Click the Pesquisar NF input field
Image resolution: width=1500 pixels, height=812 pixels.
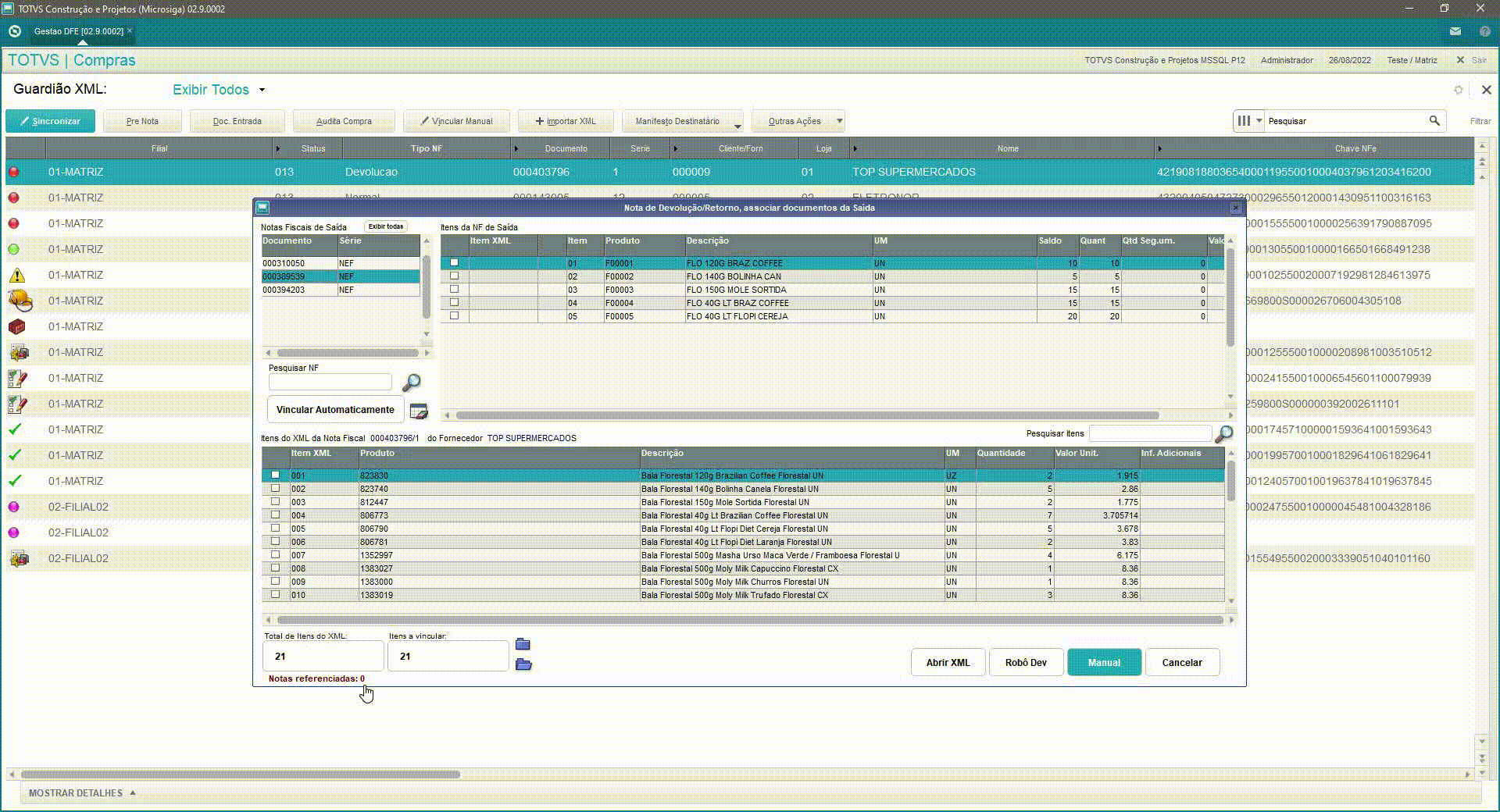[330, 382]
